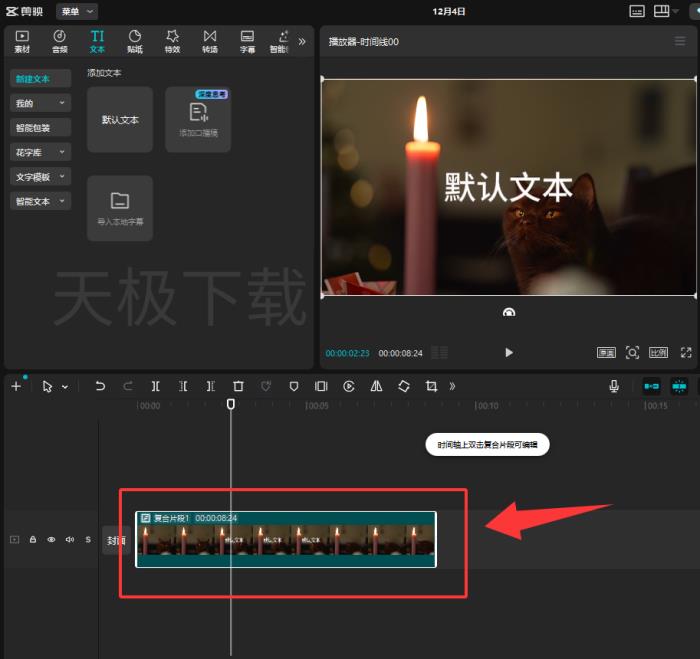Switch to the 转场 transitions tab

click(210, 41)
